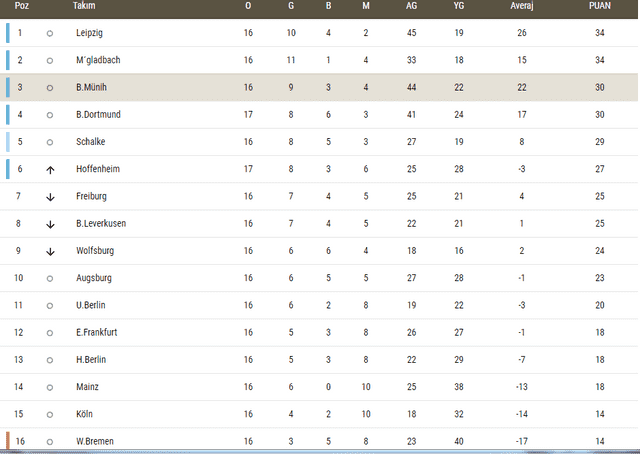This screenshot has width=640, height=454.
Task: Click the down arrow icon beside B.Leverkusen
Action: click(x=50, y=224)
